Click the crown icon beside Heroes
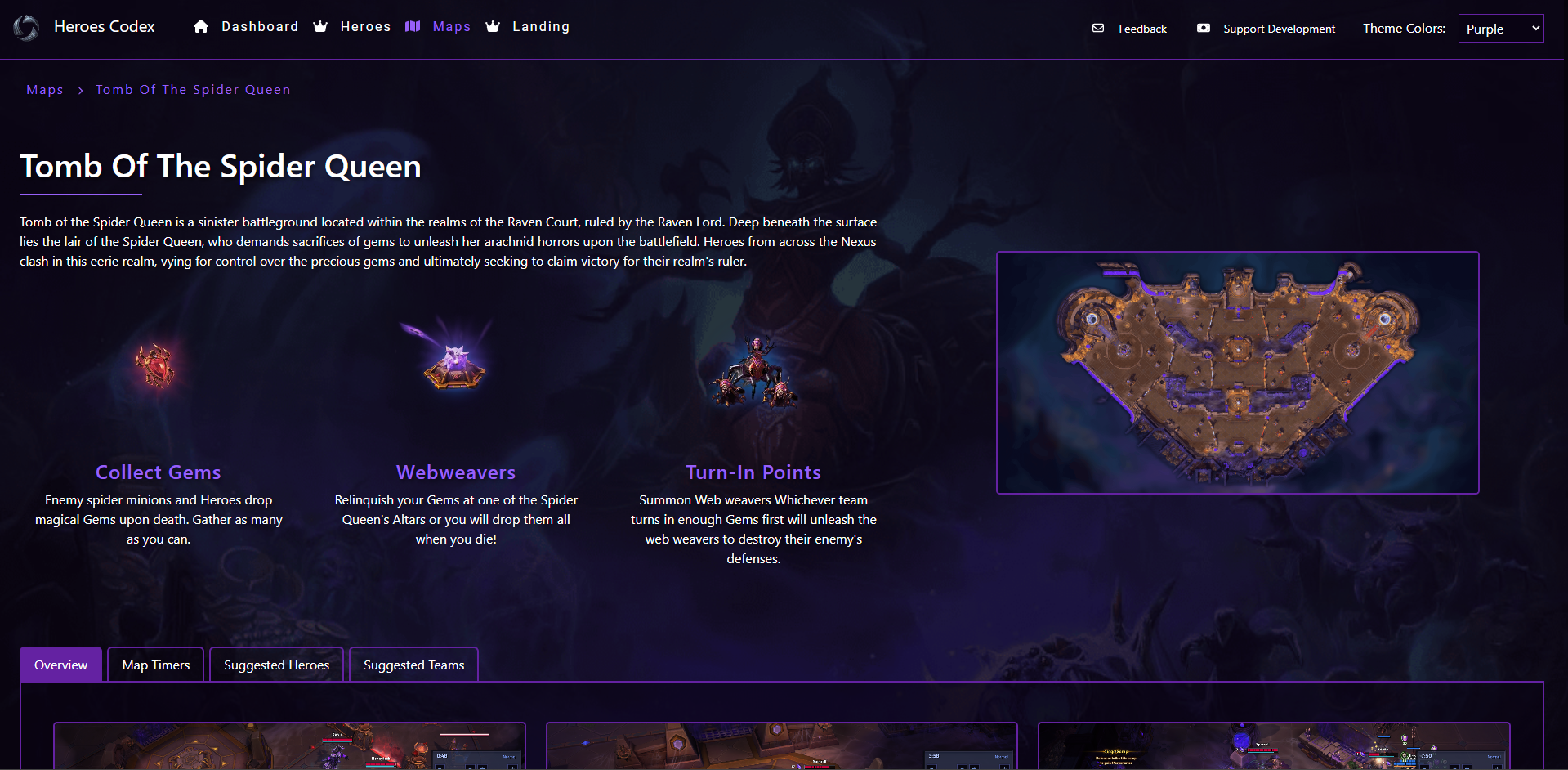This screenshot has height=770, width=1568. point(320,27)
